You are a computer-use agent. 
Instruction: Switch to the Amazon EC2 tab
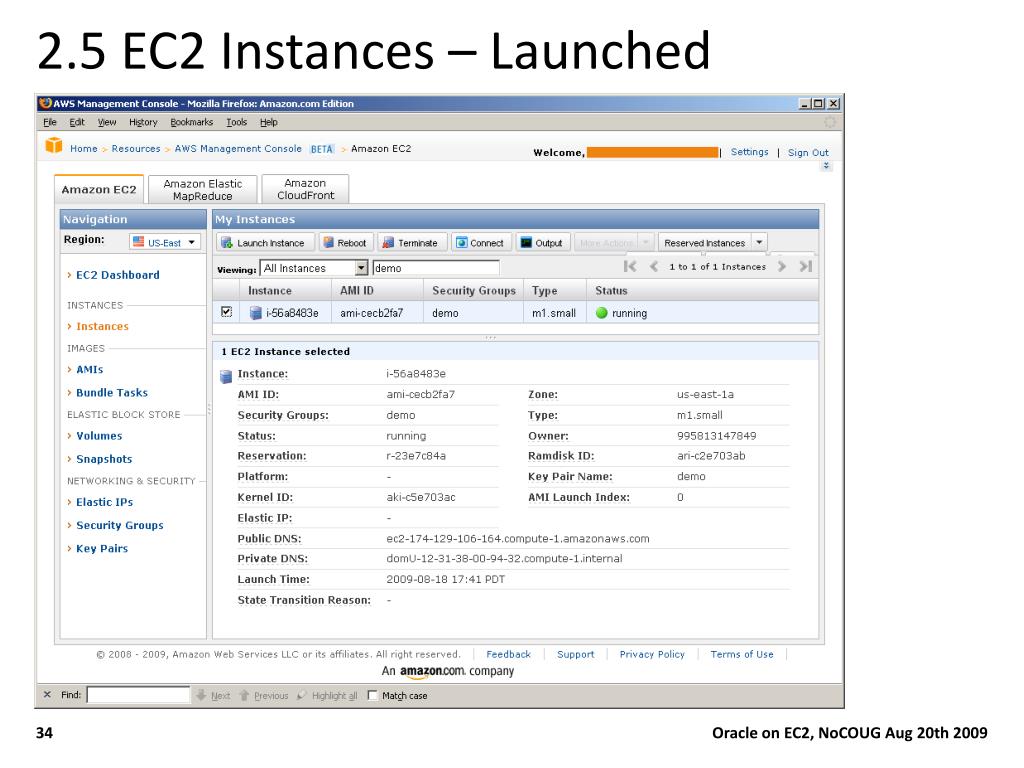[99, 189]
